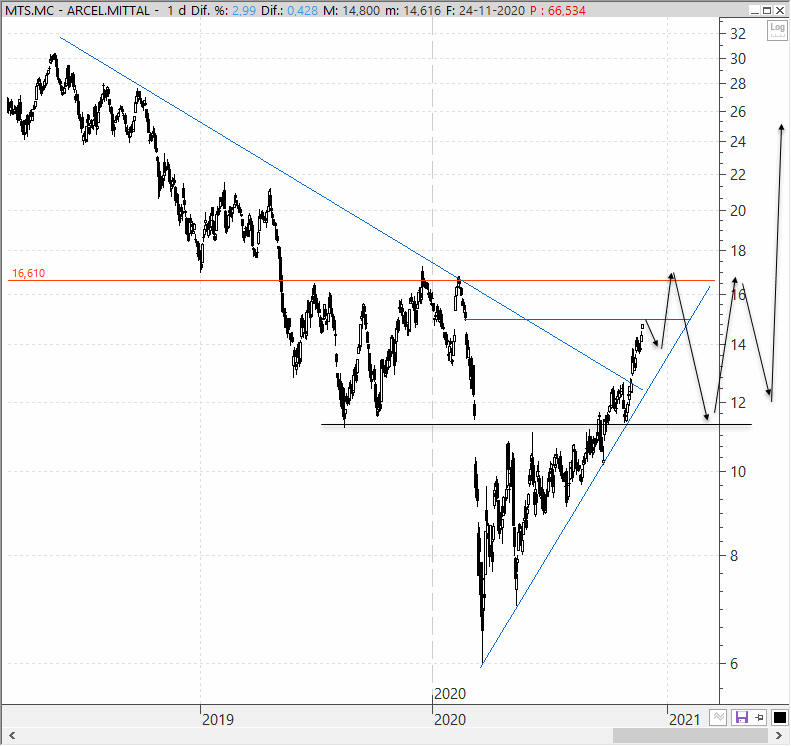This screenshot has width=791, height=746.
Task: Click the M: 14,800 high value
Action: (x=352, y=11)
